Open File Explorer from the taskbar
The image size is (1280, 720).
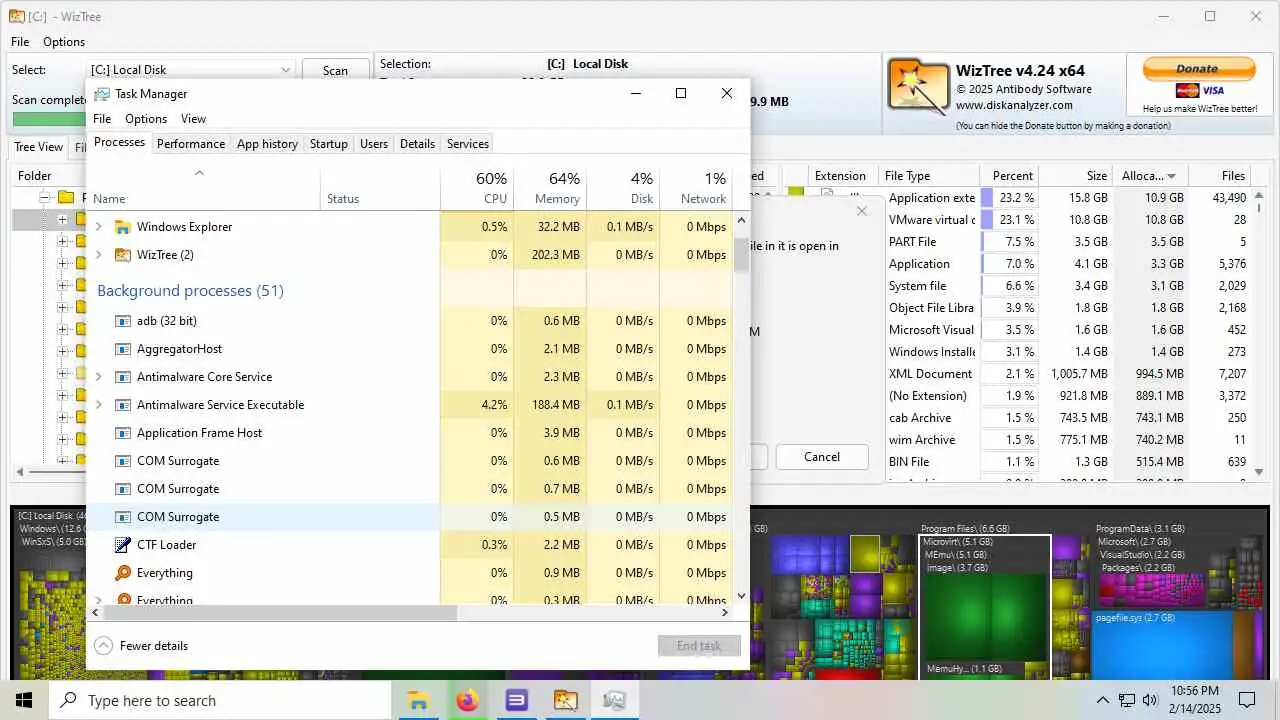(418, 700)
